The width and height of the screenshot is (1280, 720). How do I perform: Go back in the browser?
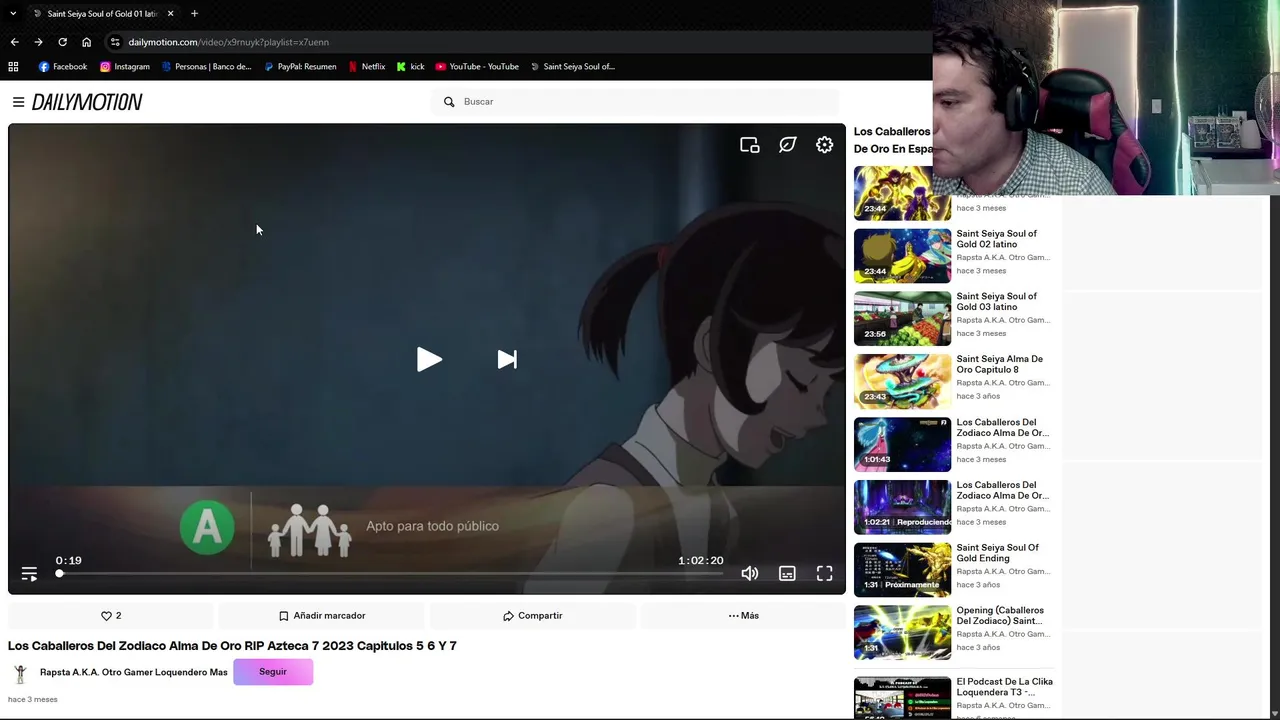coord(14,42)
